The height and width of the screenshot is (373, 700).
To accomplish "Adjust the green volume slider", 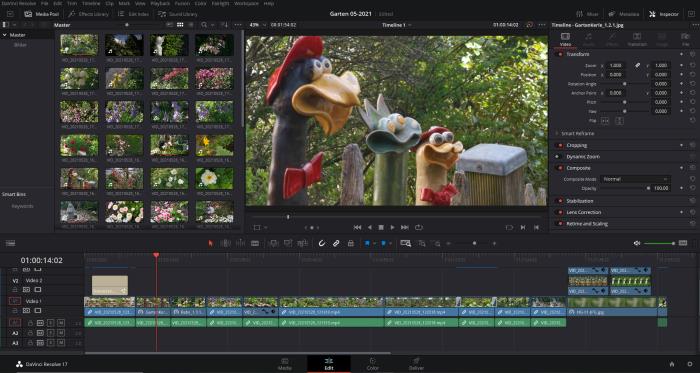I will tap(659, 243).
